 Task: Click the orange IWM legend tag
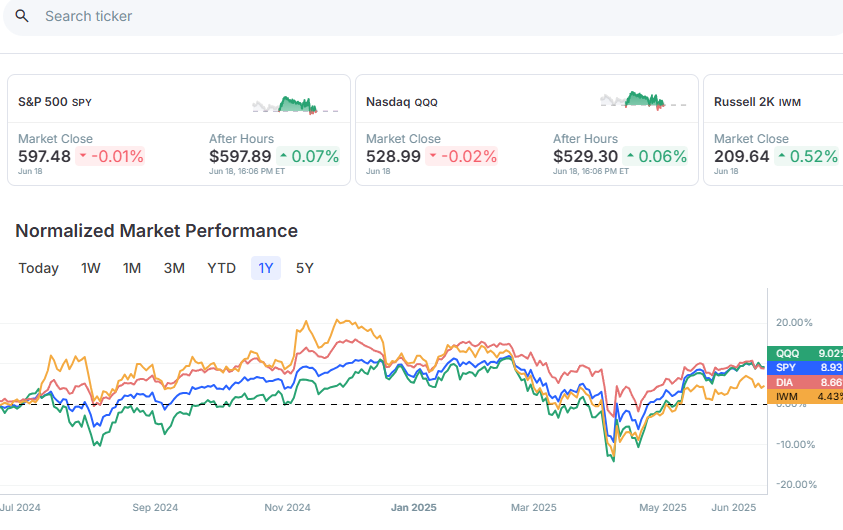(x=805, y=397)
